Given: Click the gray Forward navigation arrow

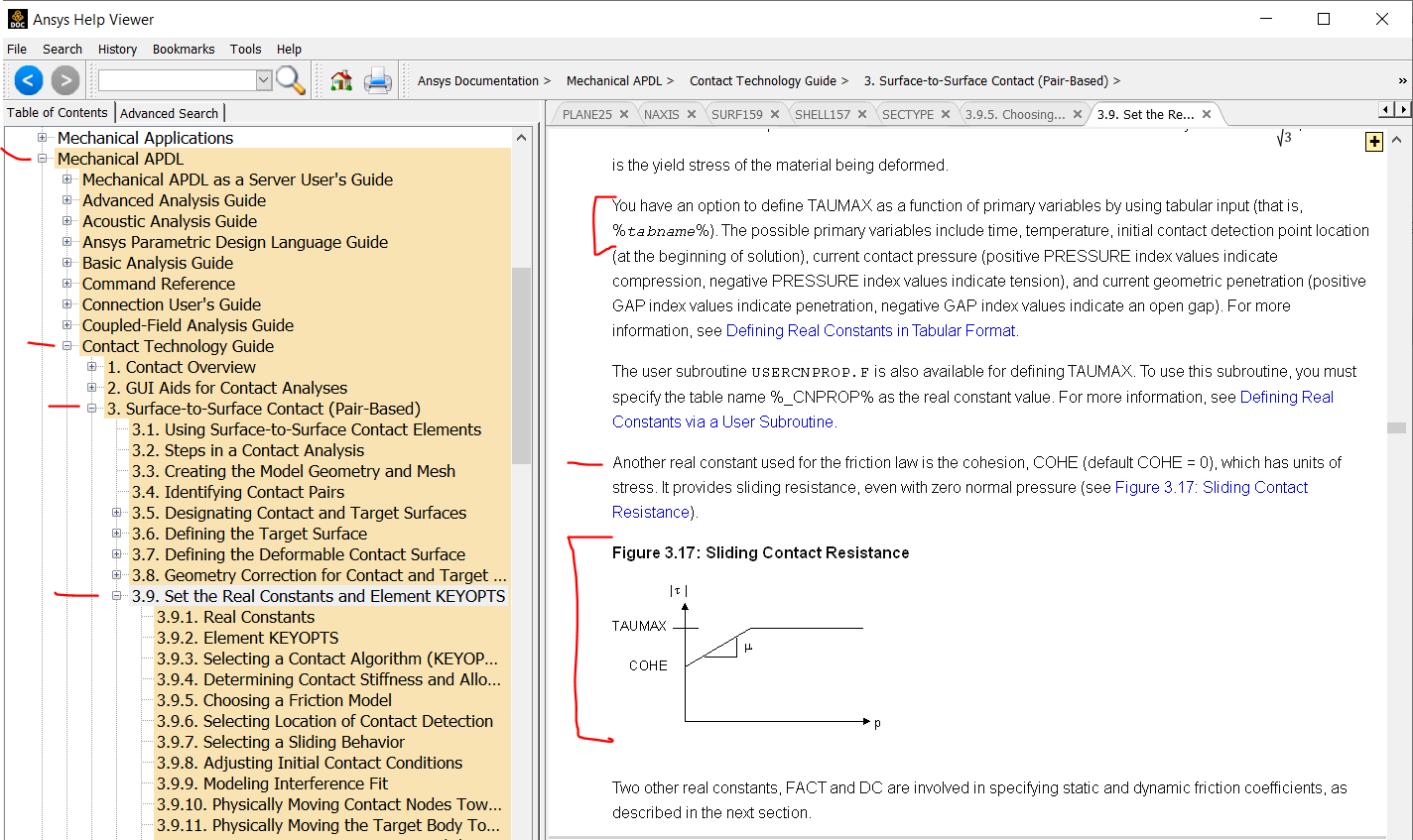Looking at the screenshot, I should 65,80.
